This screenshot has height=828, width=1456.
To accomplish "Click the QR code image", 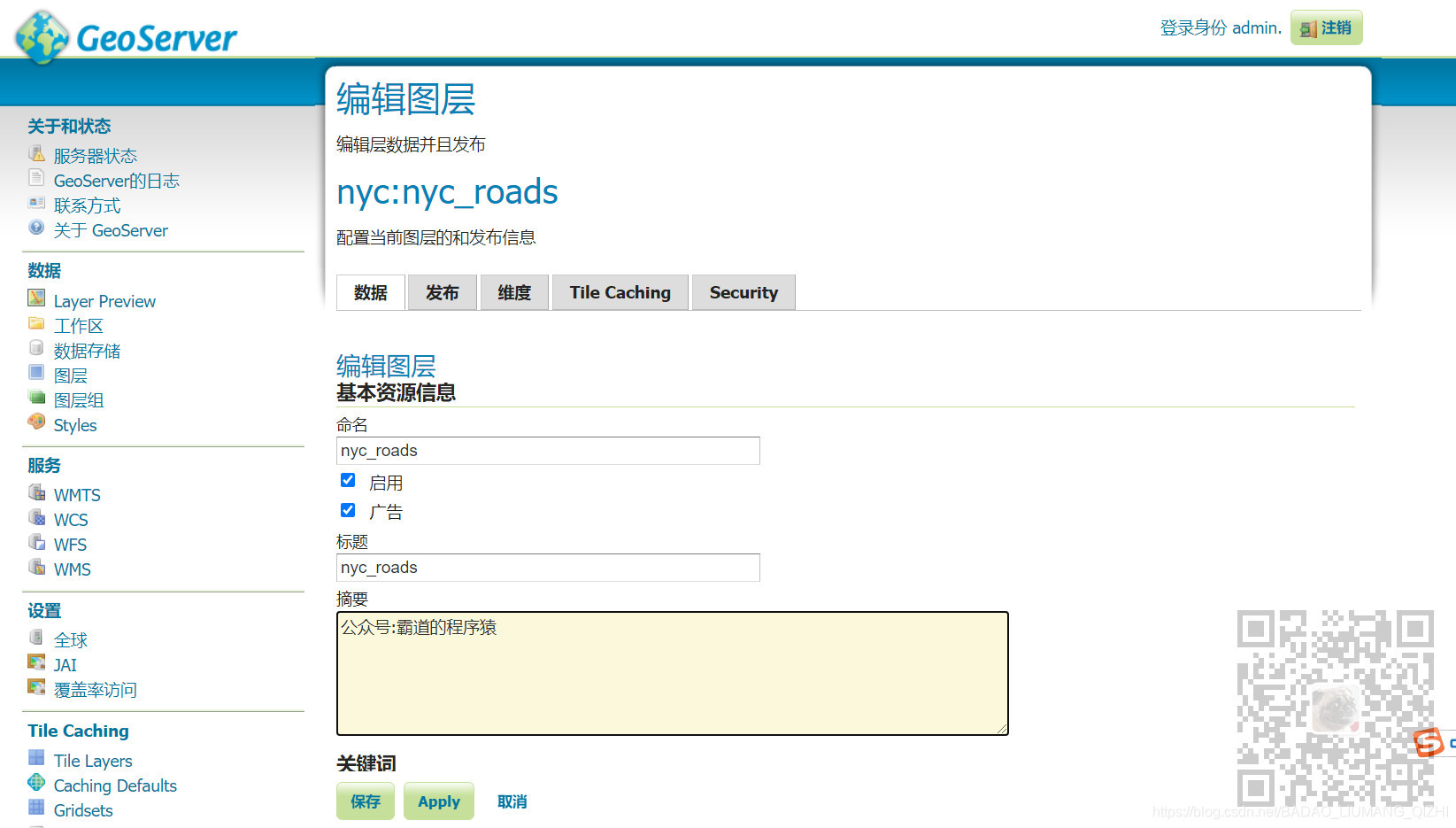I will pyautogui.click(x=1335, y=708).
